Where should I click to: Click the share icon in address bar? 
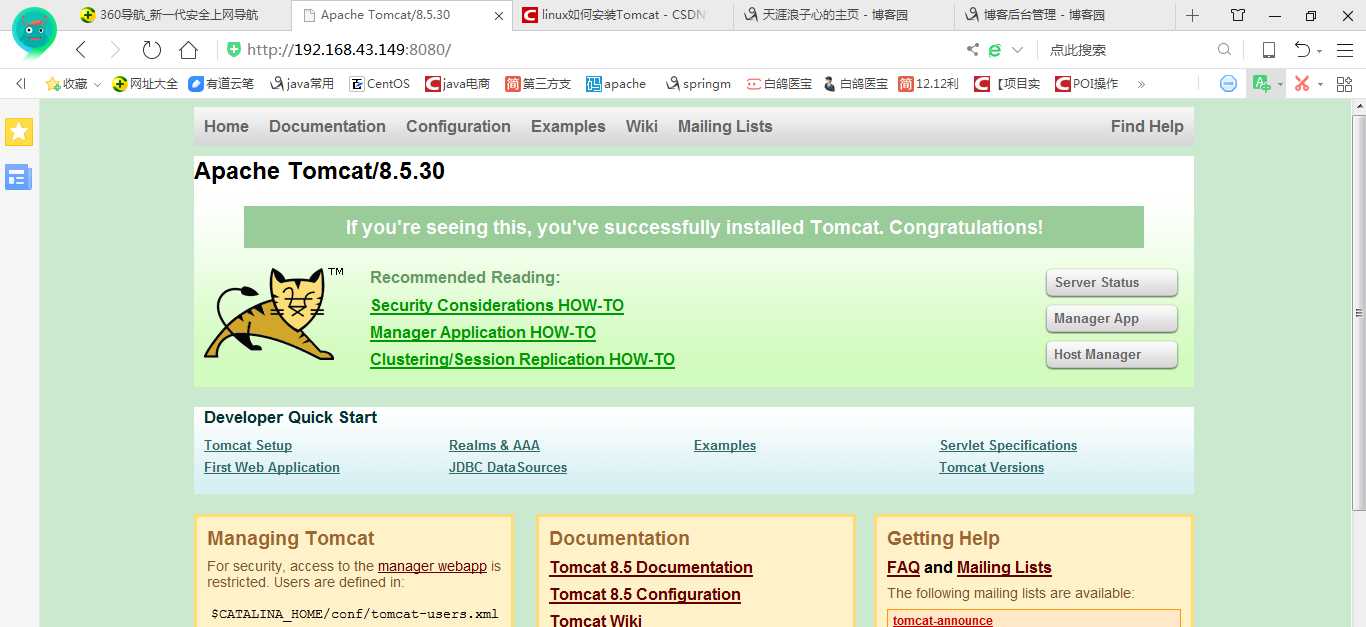click(973, 50)
